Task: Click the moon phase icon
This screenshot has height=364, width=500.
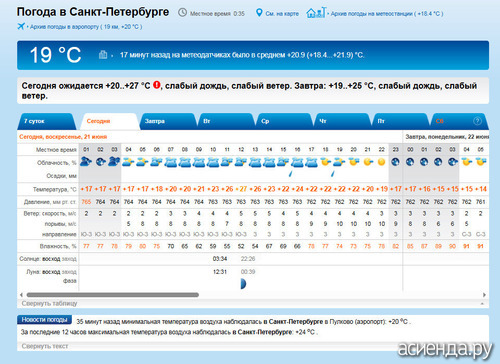Action: pyautogui.click(x=243, y=284)
